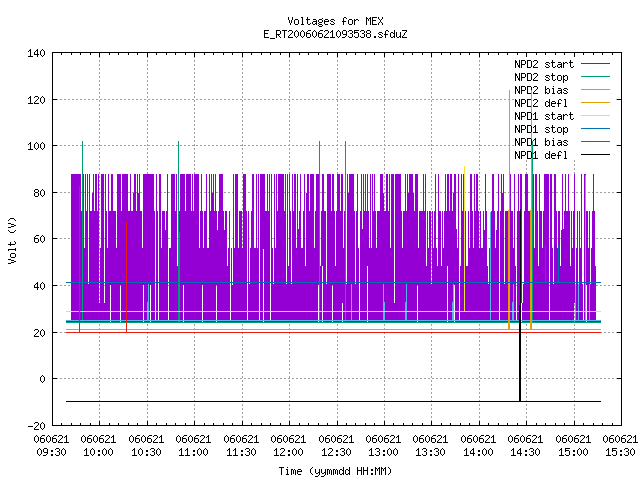The height and width of the screenshot is (480, 640).
Task: Click the 'NPD2 defl' legend label
Action: tap(541, 103)
